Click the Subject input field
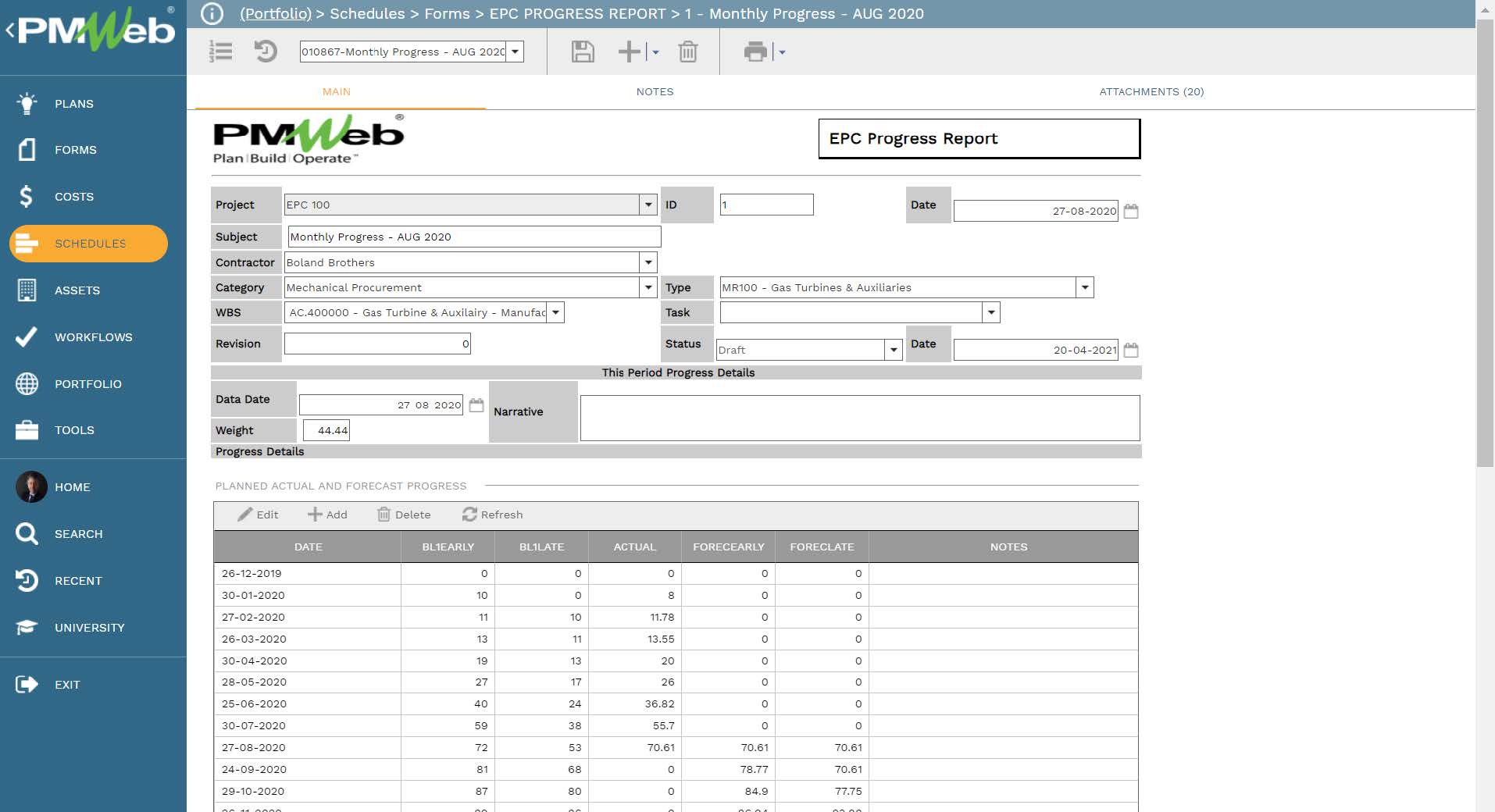Image resolution: width=1495 pixels, height=812 pixels. [x=474, y=237]
